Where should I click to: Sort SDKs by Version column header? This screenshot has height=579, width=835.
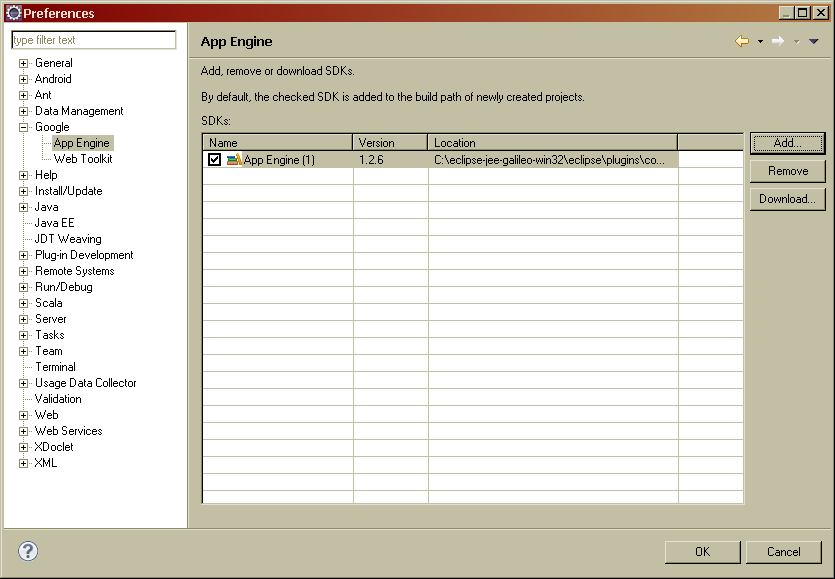click(390, 142)
